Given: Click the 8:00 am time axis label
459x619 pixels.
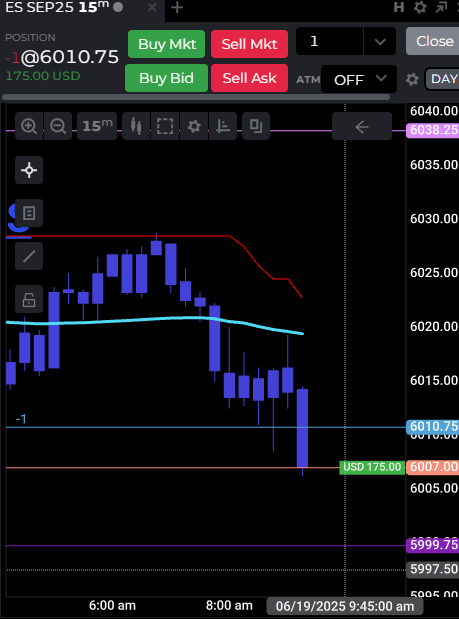Looking at the screenshot, I should (229, 606).
